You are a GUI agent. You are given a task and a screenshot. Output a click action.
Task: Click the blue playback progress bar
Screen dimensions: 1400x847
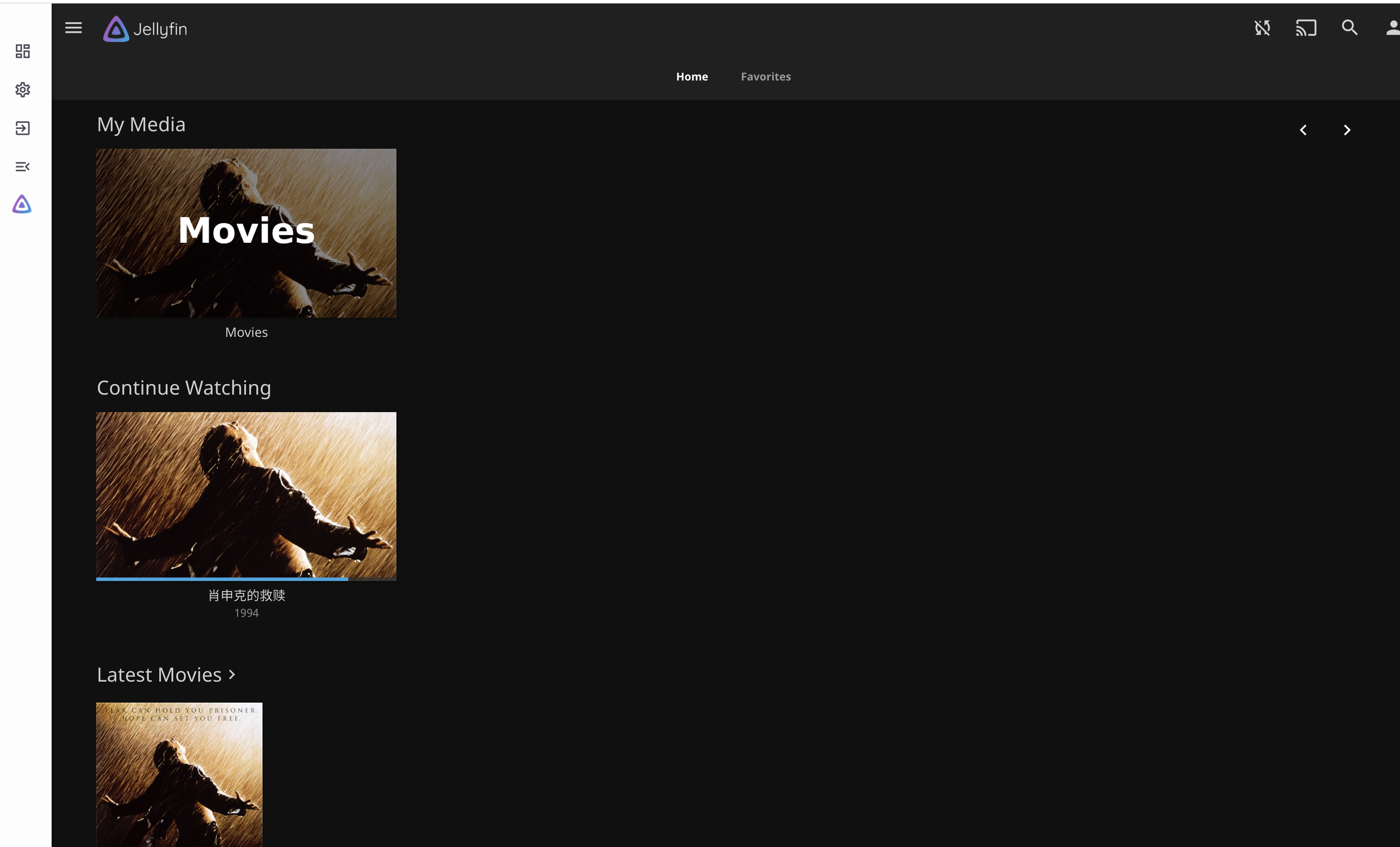click(x=221, y=579)
